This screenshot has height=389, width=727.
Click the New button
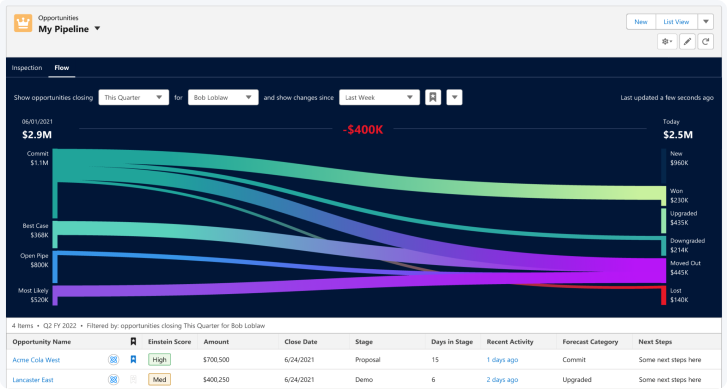(x=641, y=22)
